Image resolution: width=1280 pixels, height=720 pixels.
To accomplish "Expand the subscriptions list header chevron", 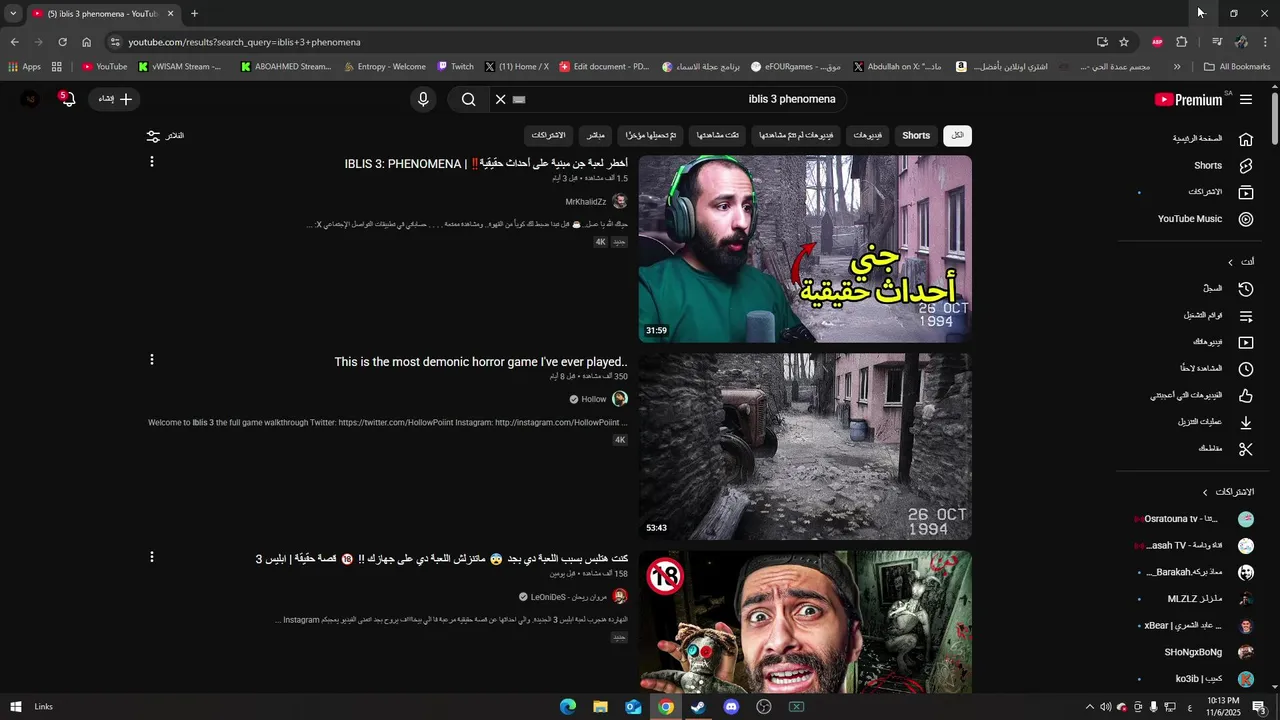I will tap(1205, 492).
